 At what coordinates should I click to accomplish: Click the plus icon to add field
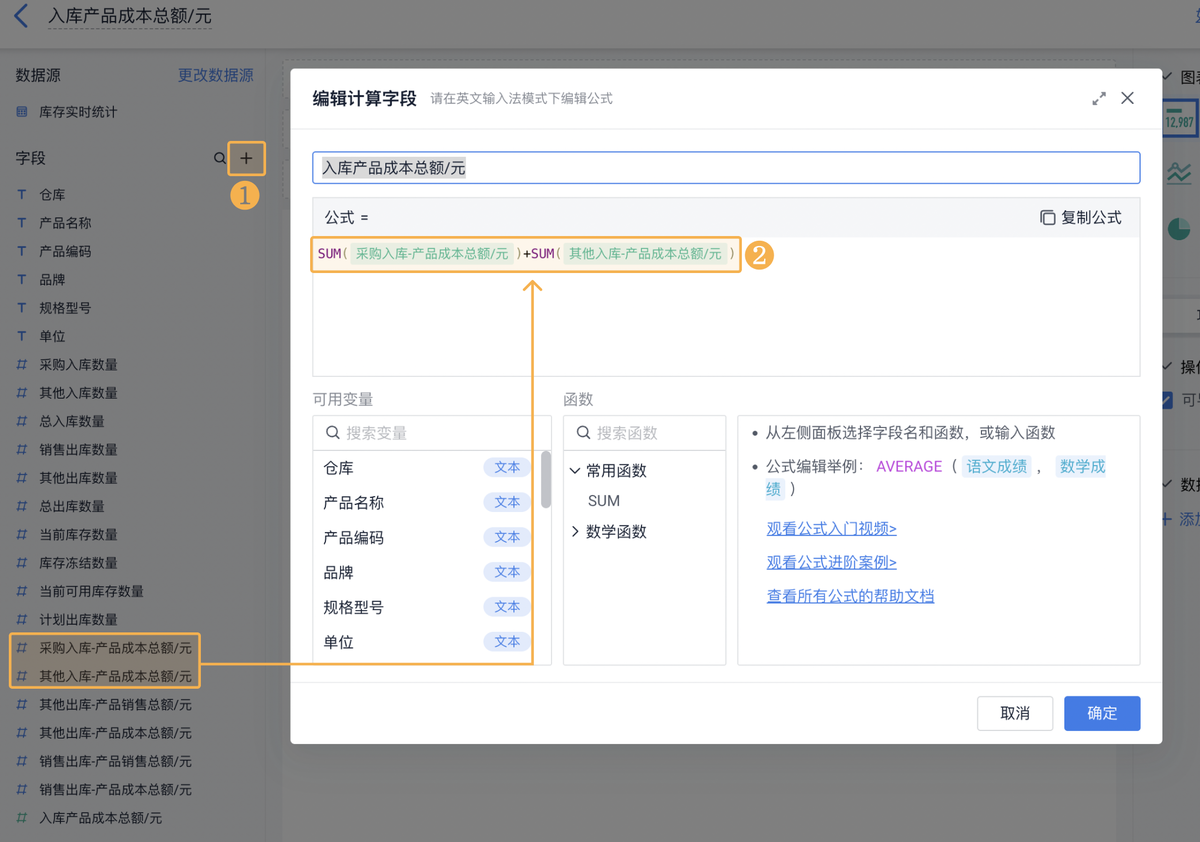coord(246,158)
